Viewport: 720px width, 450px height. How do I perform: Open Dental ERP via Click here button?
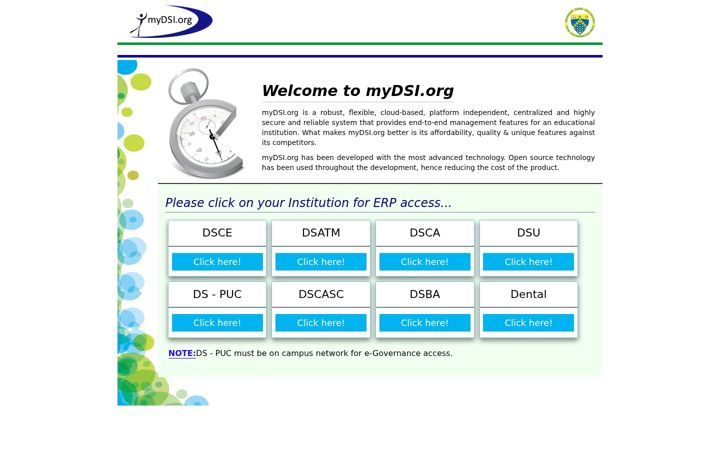(529, 323)
